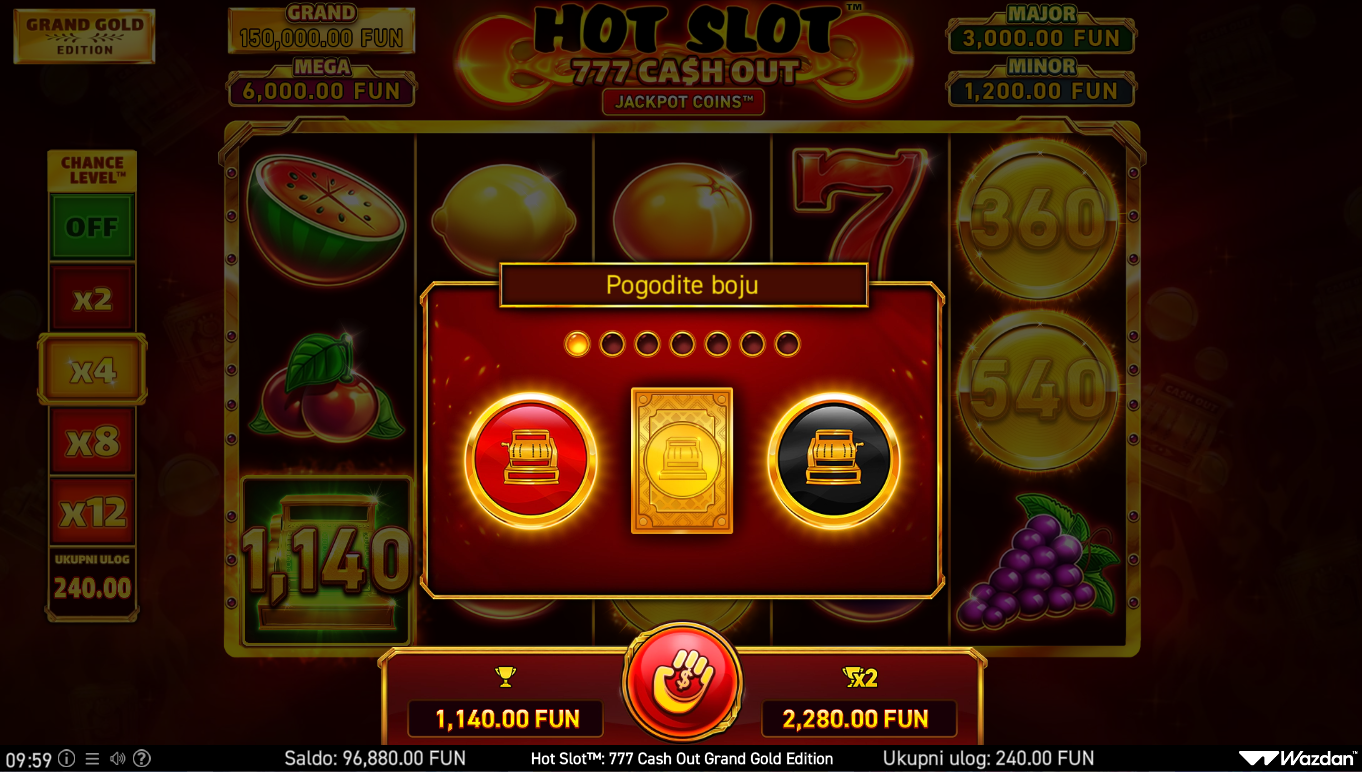
Task: Click the Grand 150,000.00 FUN jackpot display
Action: 321,30
